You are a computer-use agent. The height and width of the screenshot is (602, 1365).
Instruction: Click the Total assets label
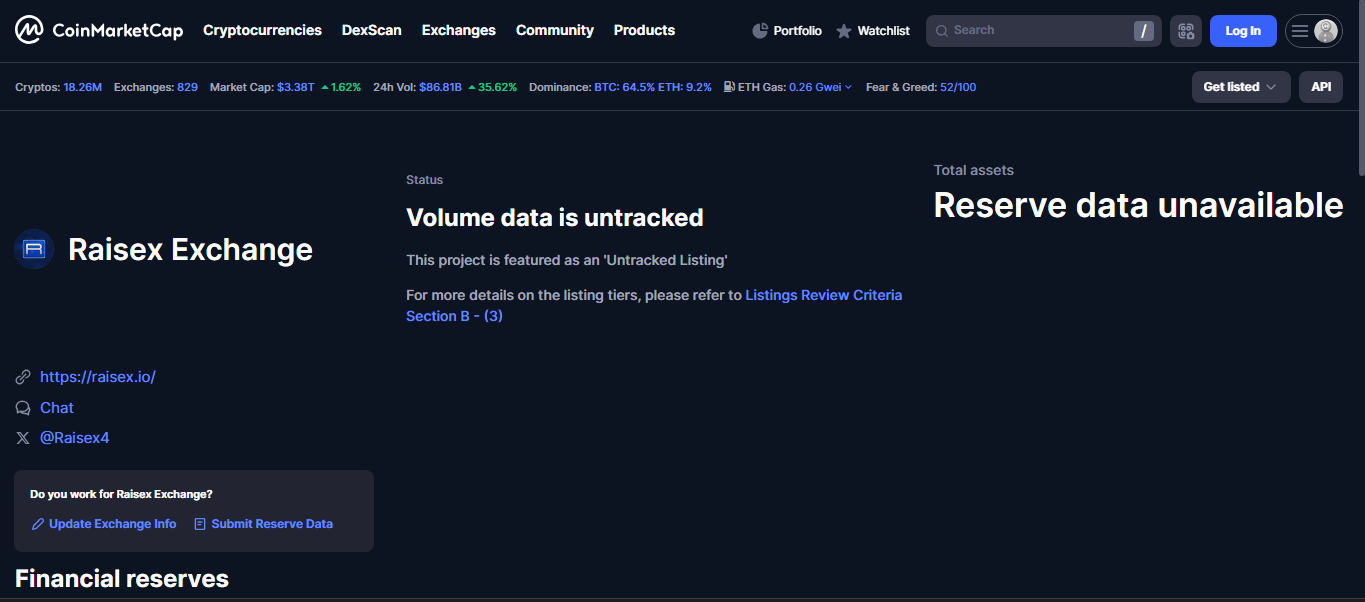[974, 170]
